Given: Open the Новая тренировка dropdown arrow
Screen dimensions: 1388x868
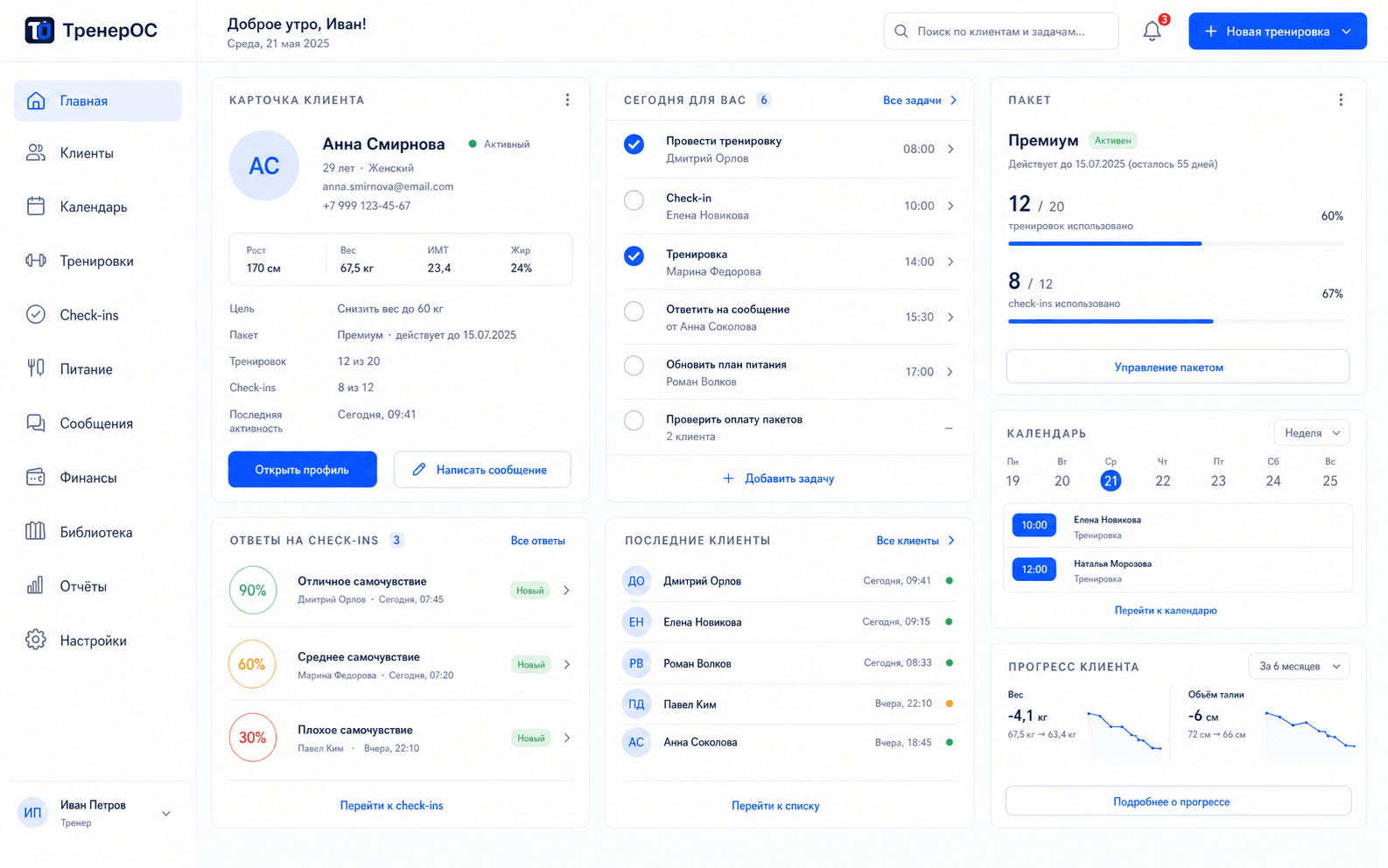Looking at the screenshot, I should (x=1347, y=31).
